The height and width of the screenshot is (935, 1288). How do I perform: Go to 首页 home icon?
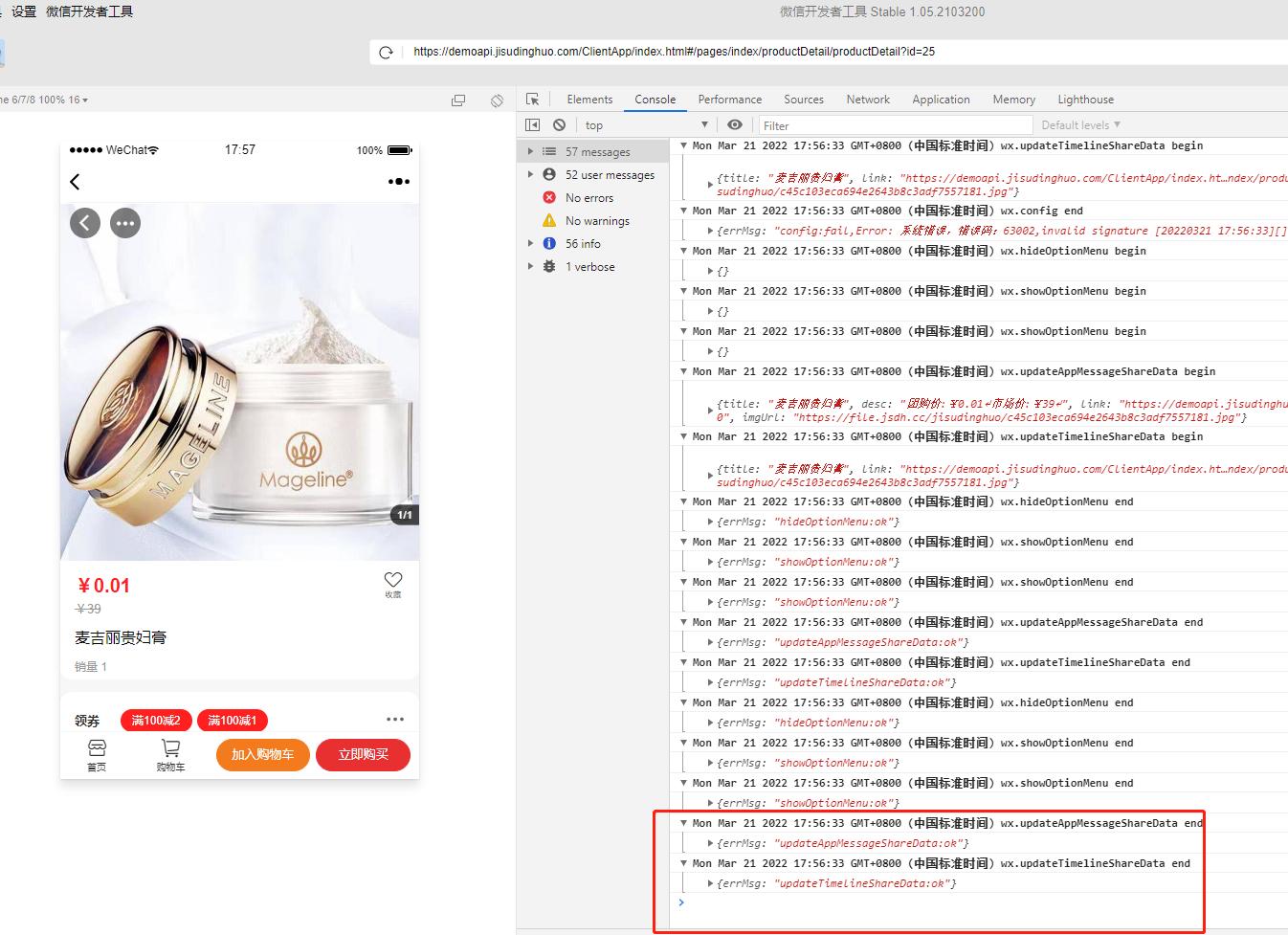(97, 755)
